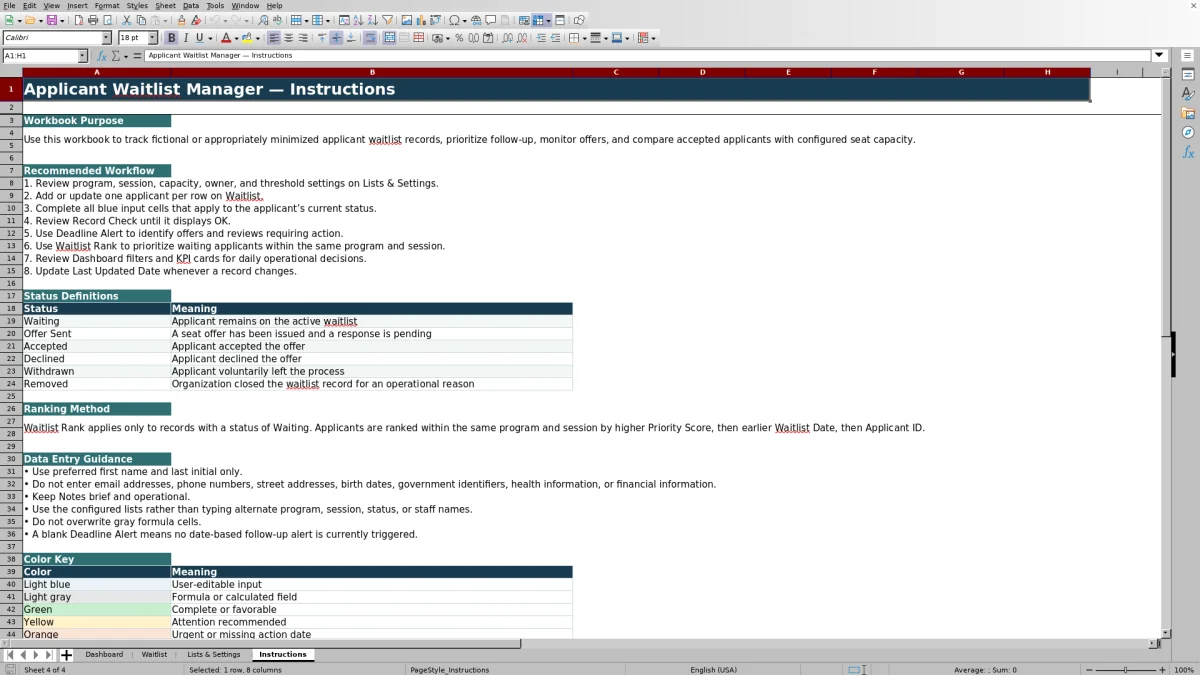The height and width of the screenshot is (675, 1200).
Task: Click the AutoFilter funnel icon
Action: 387,20
